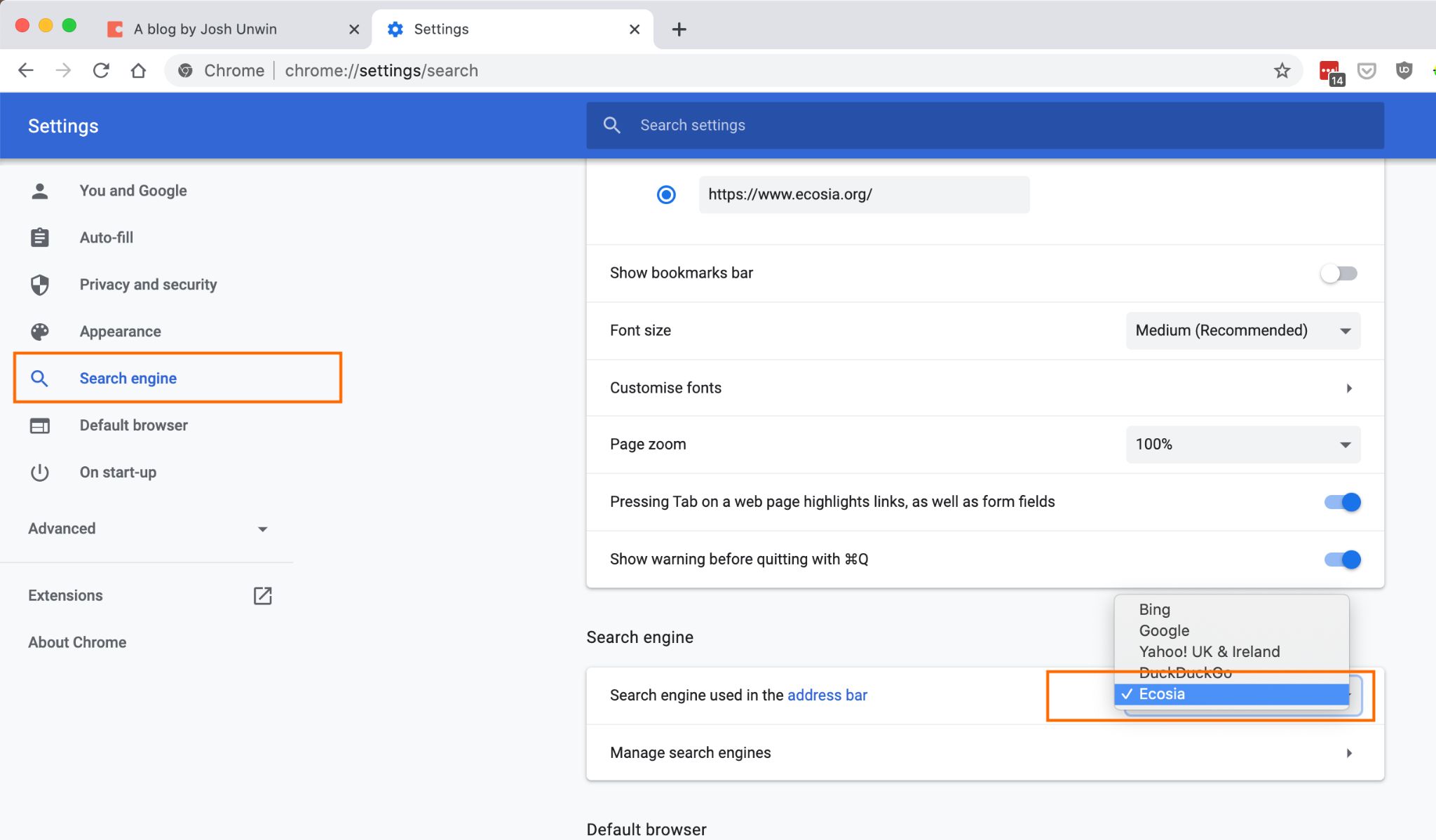Select the checked Ecosia option
The height and width of the screenshot is (840, 1436).
tap(1231, 694)
